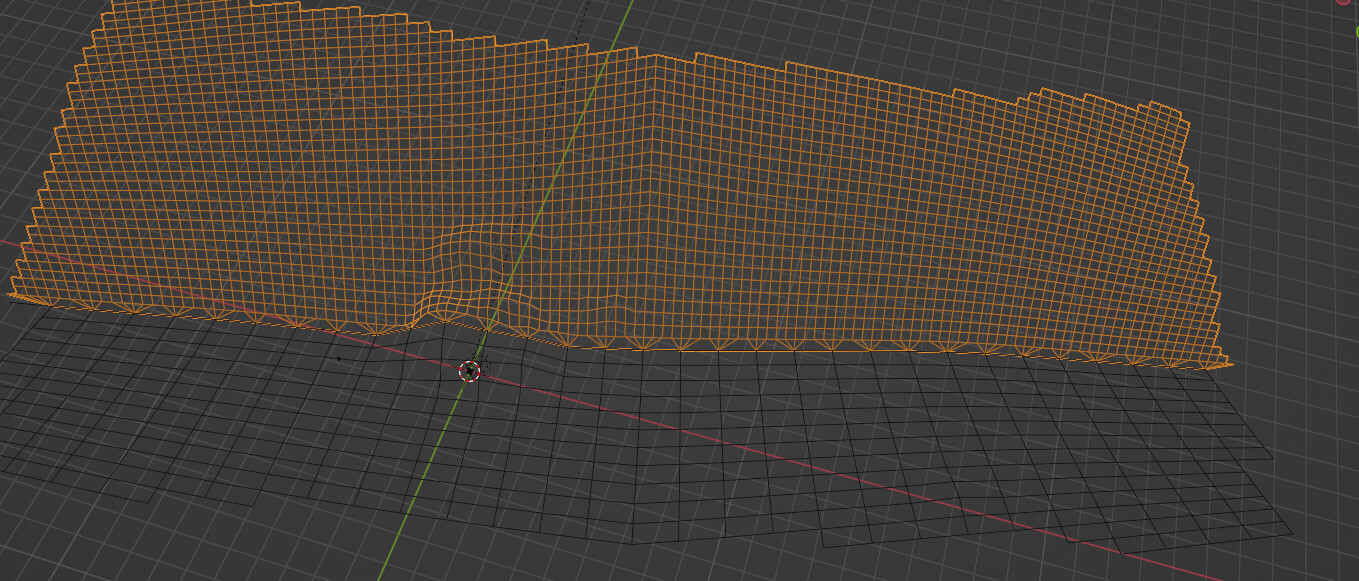The image size is (1359, 581).
Task: Click the small black object origin dot
Action: click(339, 358)
